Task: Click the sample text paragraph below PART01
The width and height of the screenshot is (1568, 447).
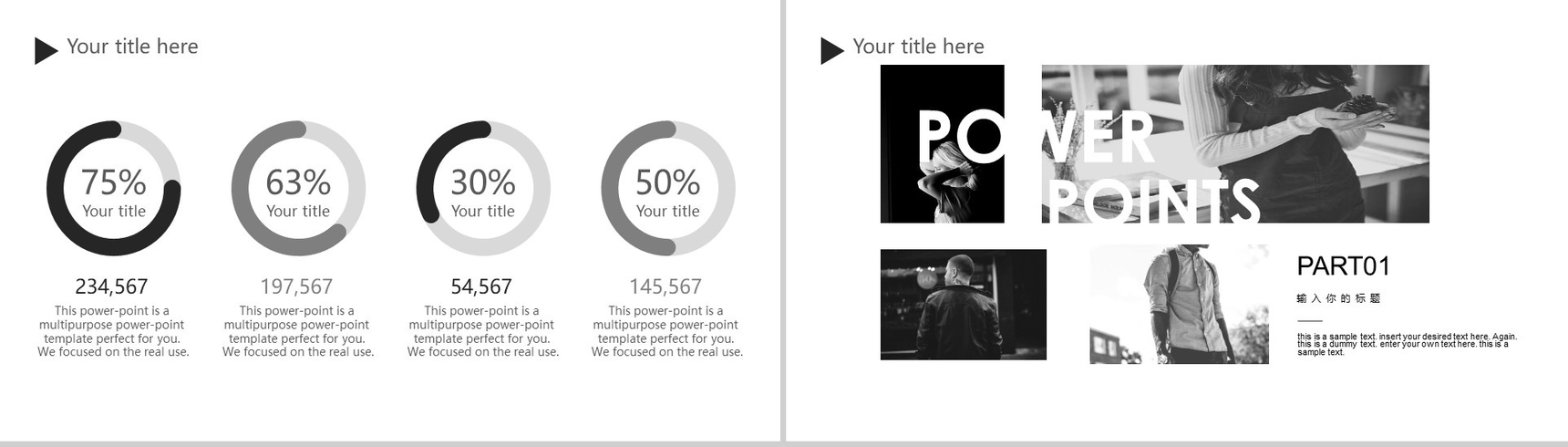Action: [1407, 344]
